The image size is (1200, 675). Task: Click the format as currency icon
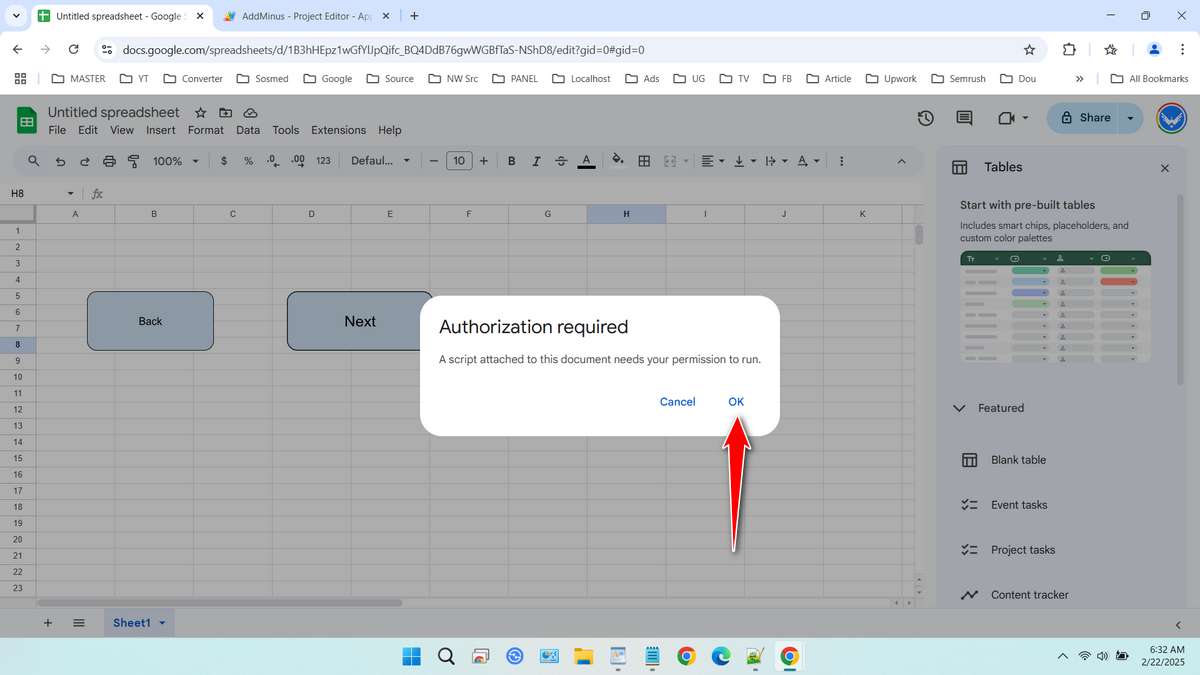[223, 160]
